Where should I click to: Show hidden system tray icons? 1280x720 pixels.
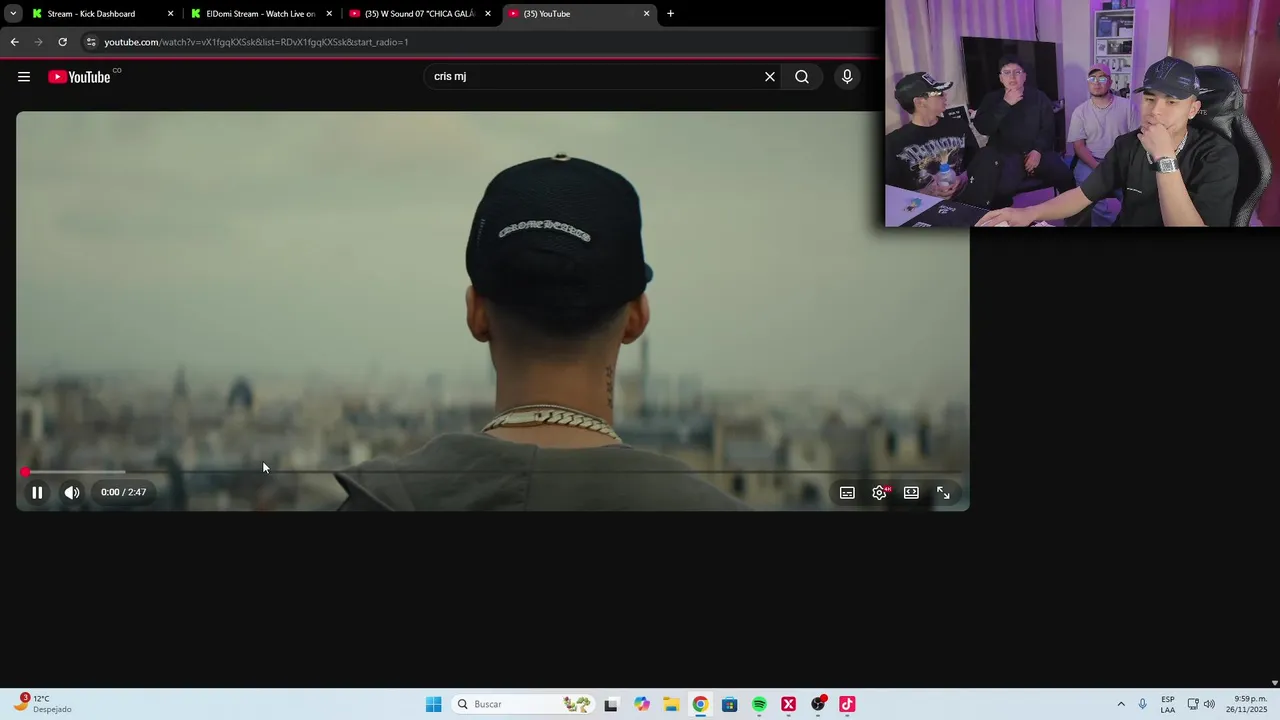tap(1121, 704)
